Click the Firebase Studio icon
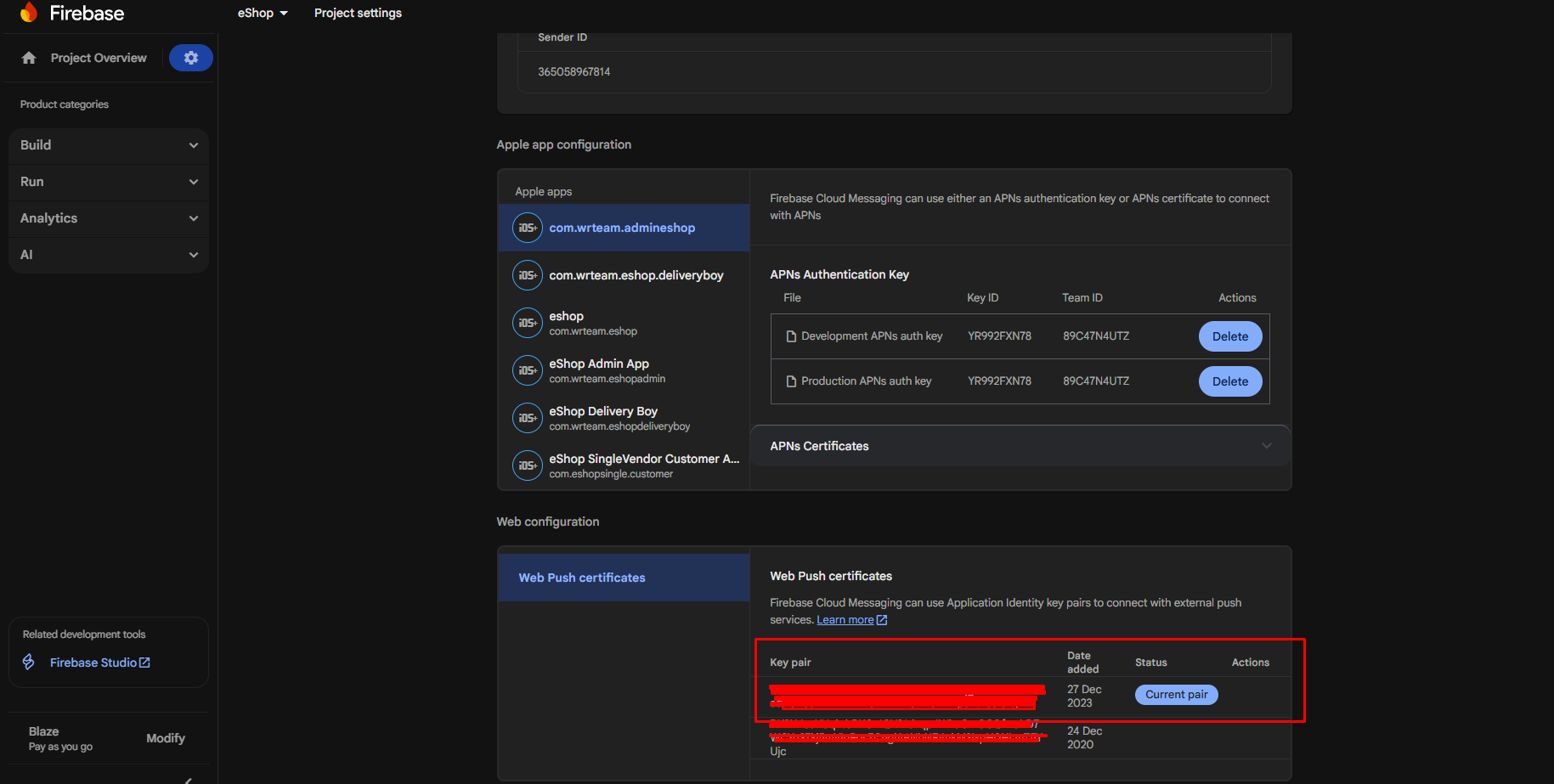Screen dimensions: 1554x784 pyautogui.click(x=29, y=662)
